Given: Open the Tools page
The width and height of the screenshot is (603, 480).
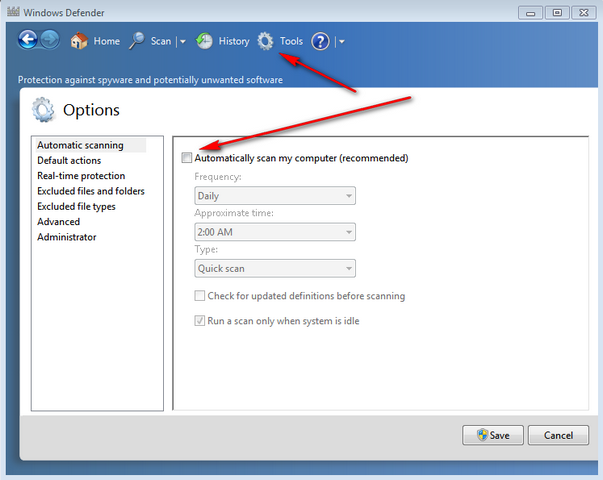Looking at the screenshot, I should pyautogui.click(x=291, y=41).
